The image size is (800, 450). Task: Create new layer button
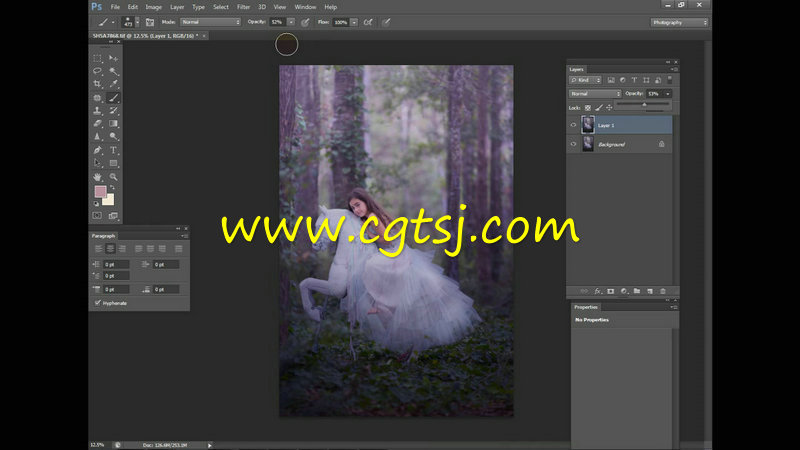click(650, 291)
